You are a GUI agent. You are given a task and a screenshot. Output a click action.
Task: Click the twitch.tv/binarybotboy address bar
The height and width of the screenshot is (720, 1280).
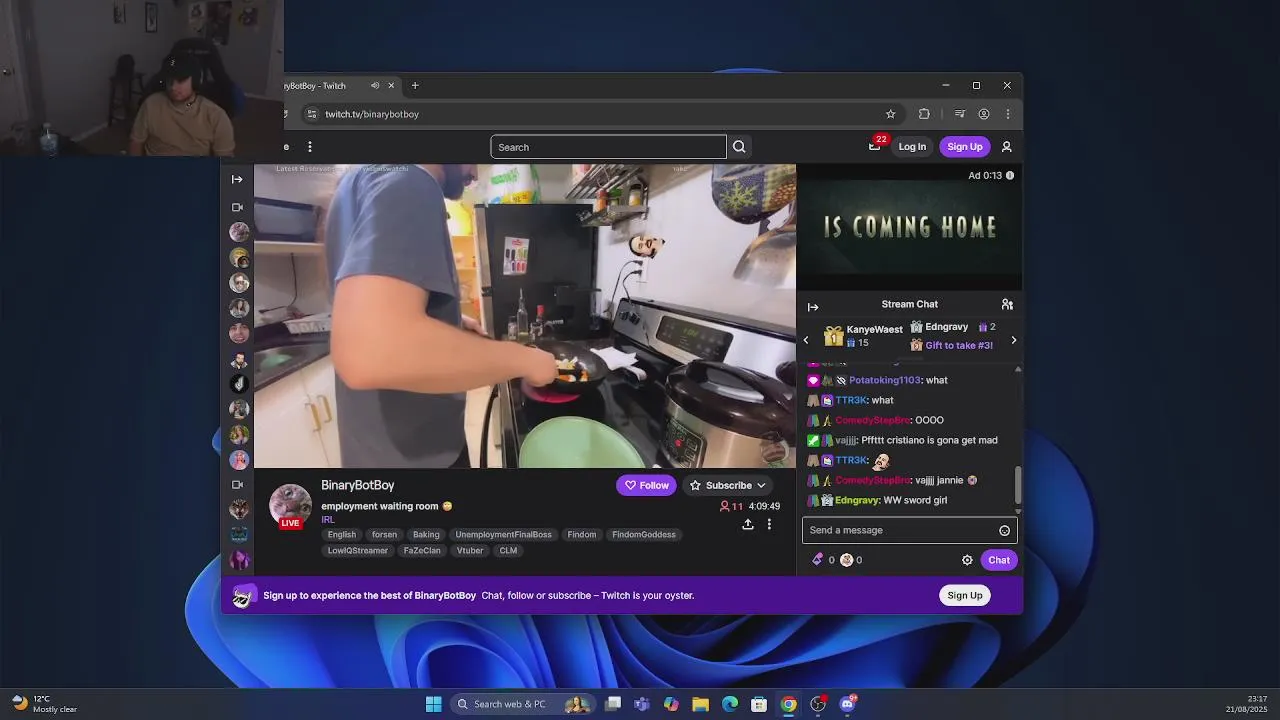(x=372, y=114)
